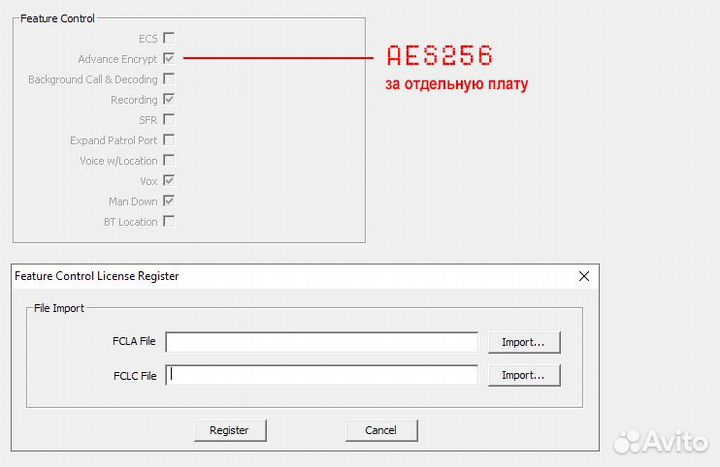Image resolution: width=720 pixels, height=467 pixels.
Task: Close the Feature Control License Register window
Action: coord(584,276)
